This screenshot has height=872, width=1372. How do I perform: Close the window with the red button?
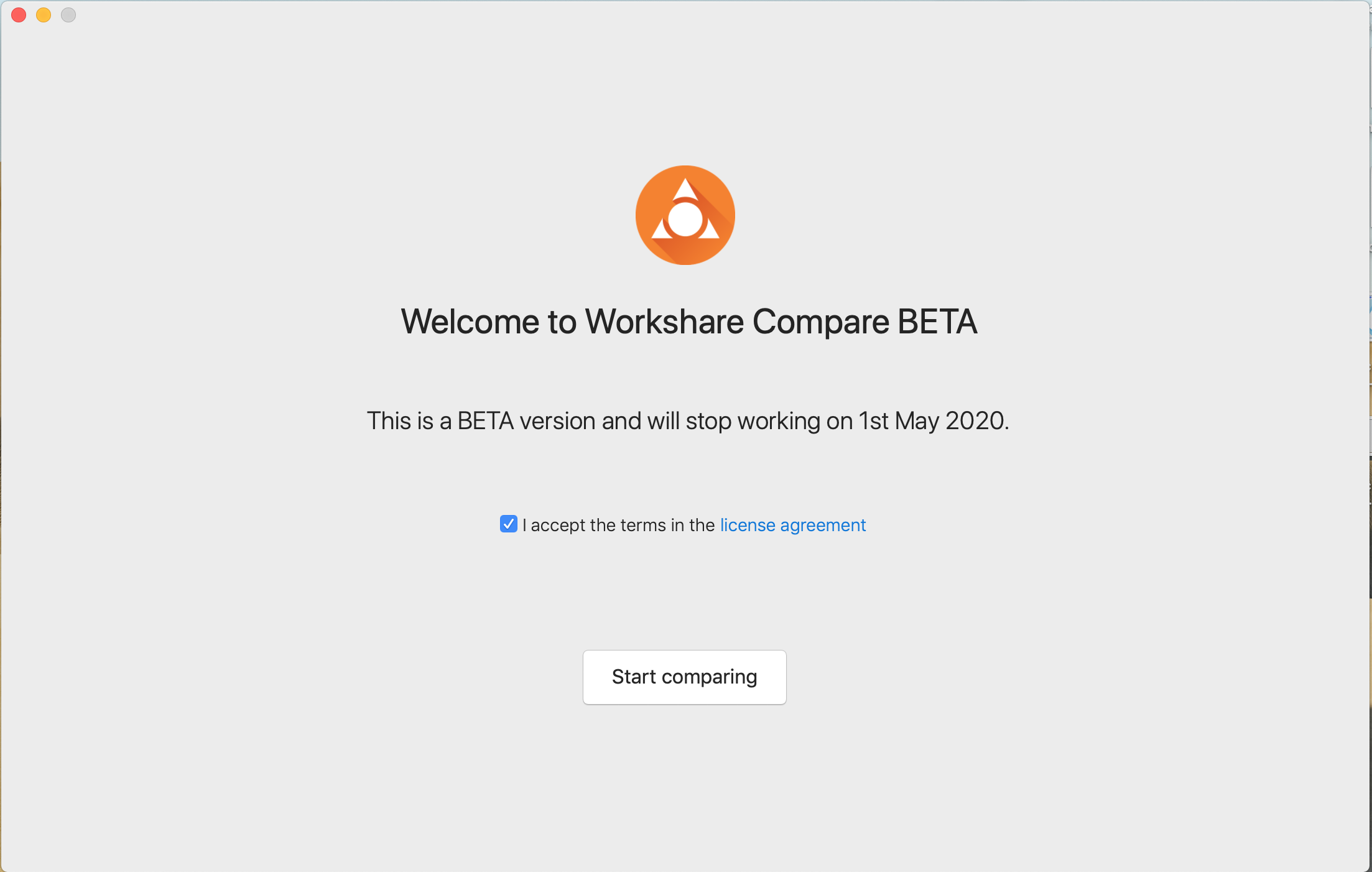19,15
